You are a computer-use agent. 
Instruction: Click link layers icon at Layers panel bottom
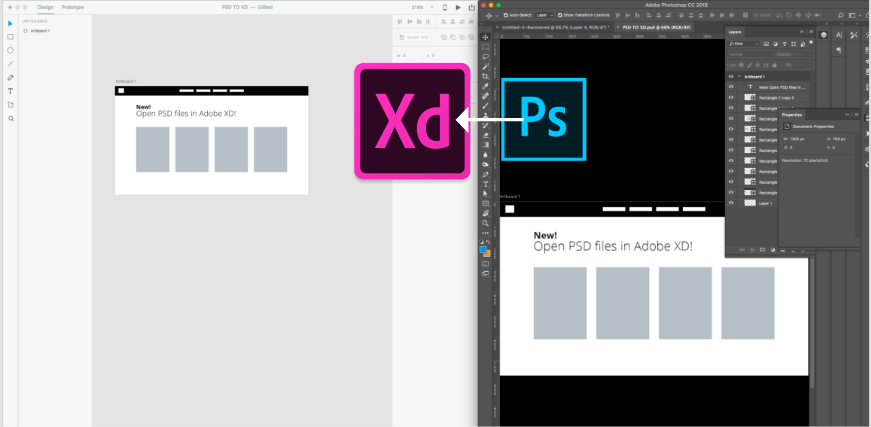coord(742,250)
